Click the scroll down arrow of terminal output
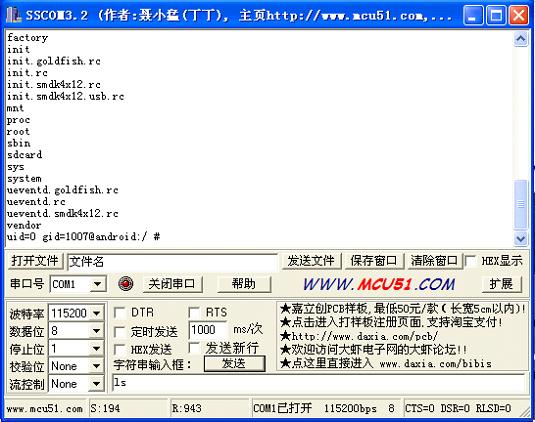Screen dimensions: 535x422 520,238
